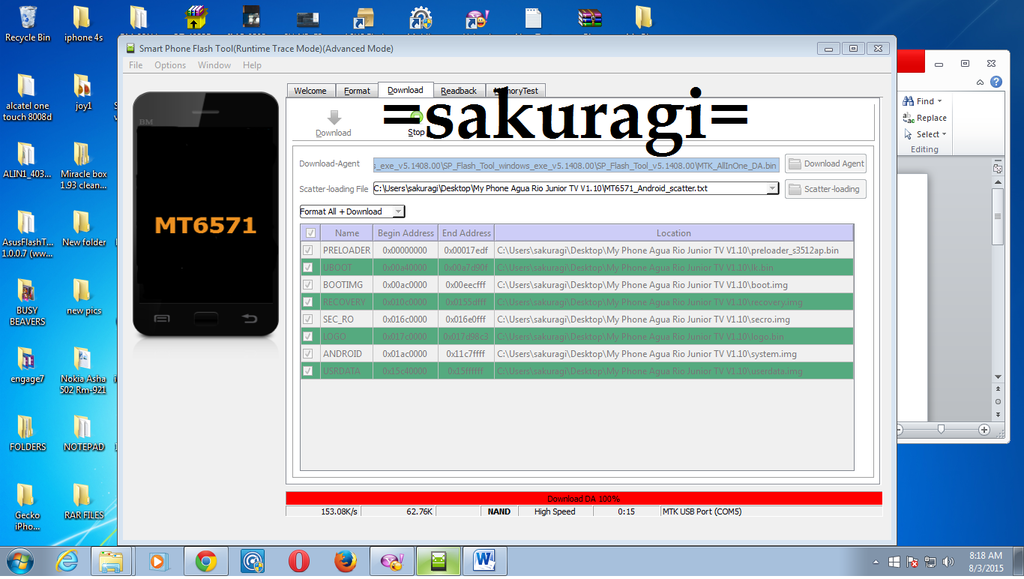Viewport: 1024px width, 579px height.
Task: Open the Options menu
Action: 170,65
